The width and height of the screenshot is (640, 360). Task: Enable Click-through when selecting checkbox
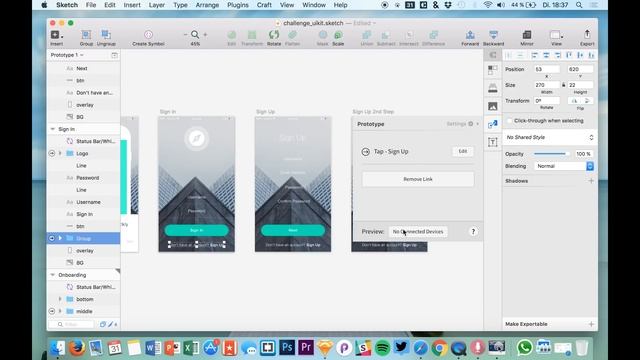[x=509, y=121]
